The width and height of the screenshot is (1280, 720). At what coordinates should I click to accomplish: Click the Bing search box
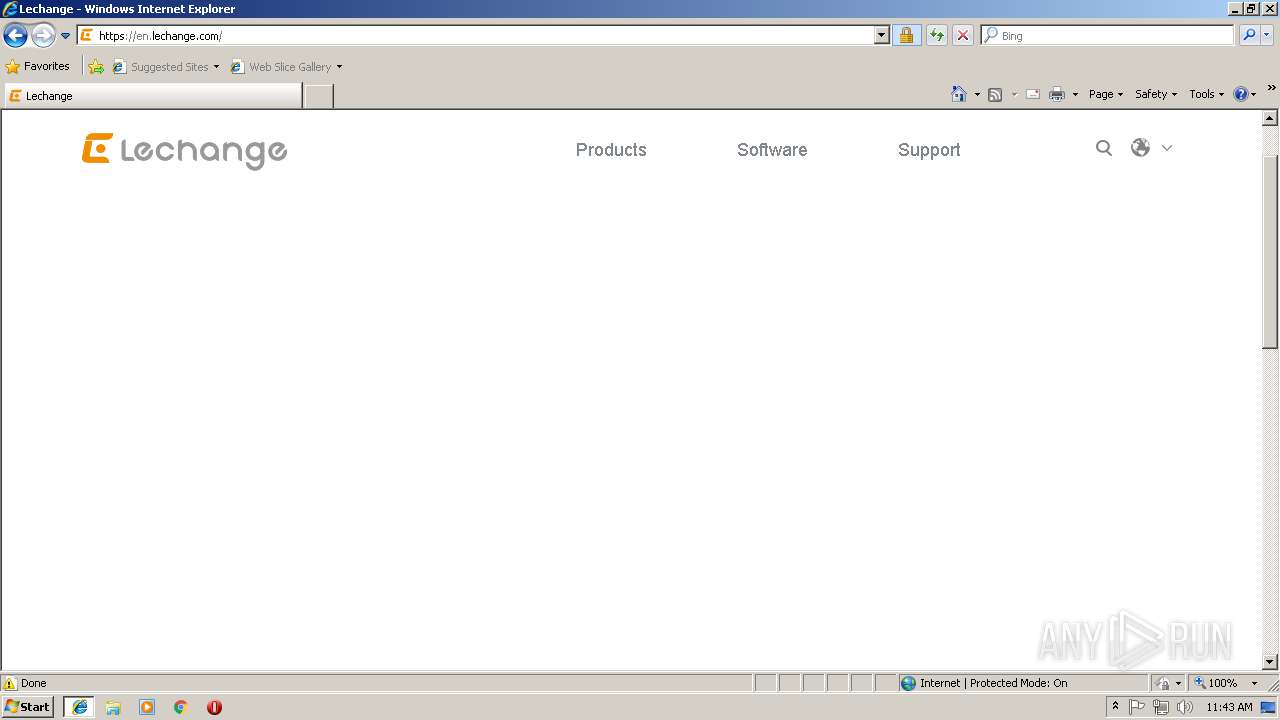(1107, 36)
